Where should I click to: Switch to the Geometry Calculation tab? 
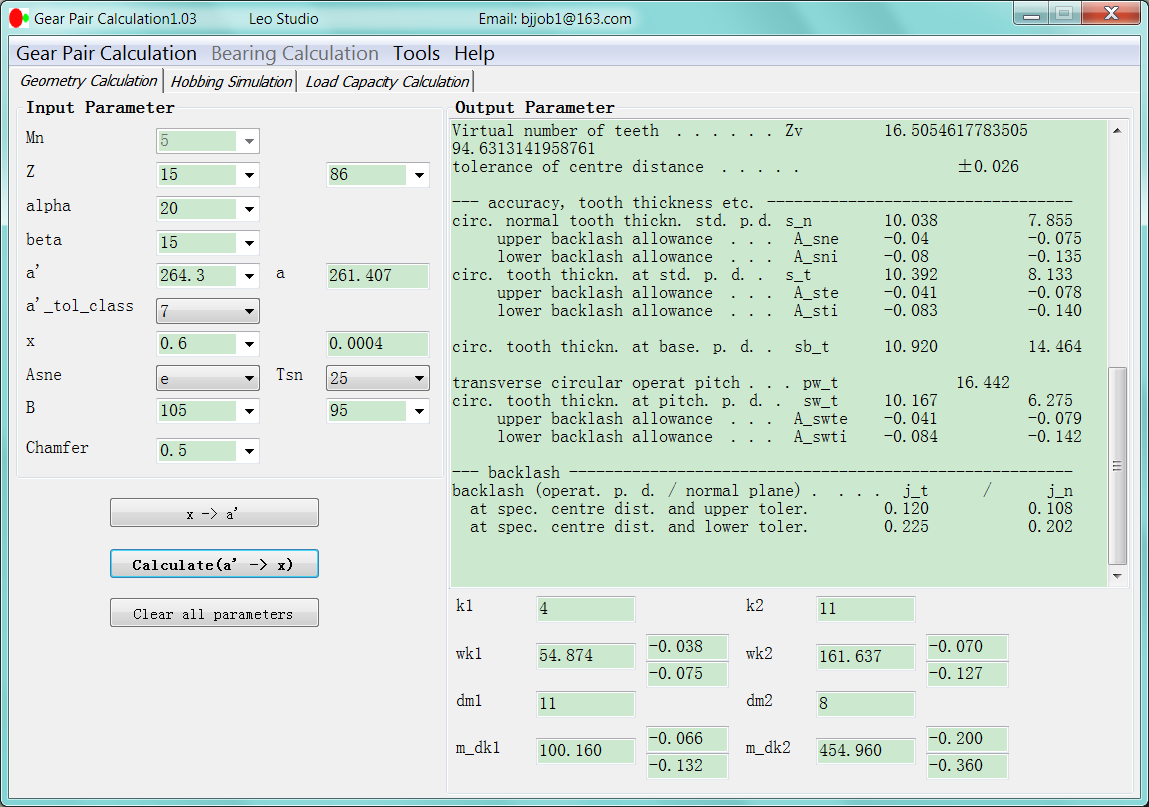[89, 81]
